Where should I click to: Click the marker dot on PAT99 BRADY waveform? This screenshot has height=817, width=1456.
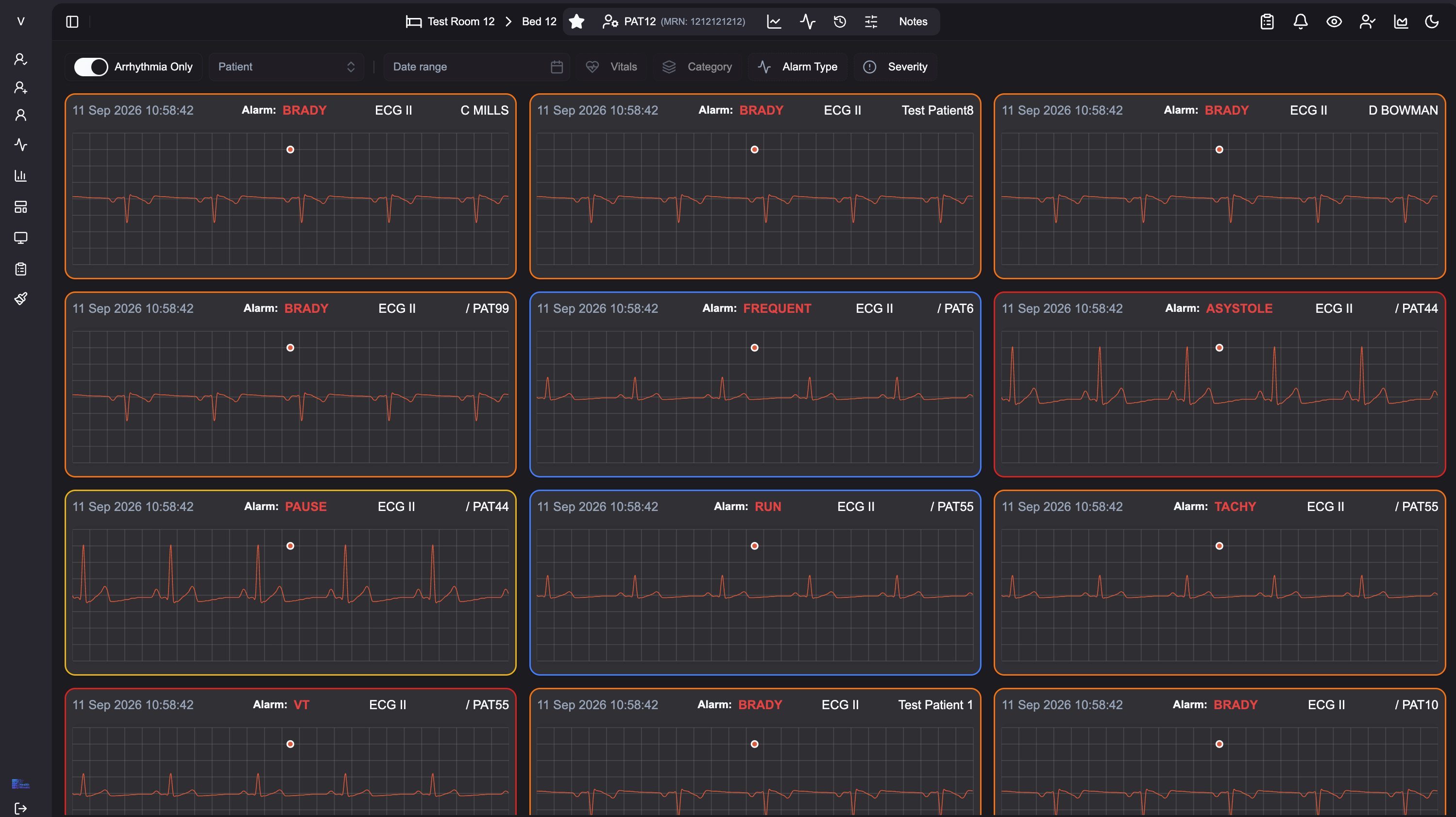click(x=290, y=348)
